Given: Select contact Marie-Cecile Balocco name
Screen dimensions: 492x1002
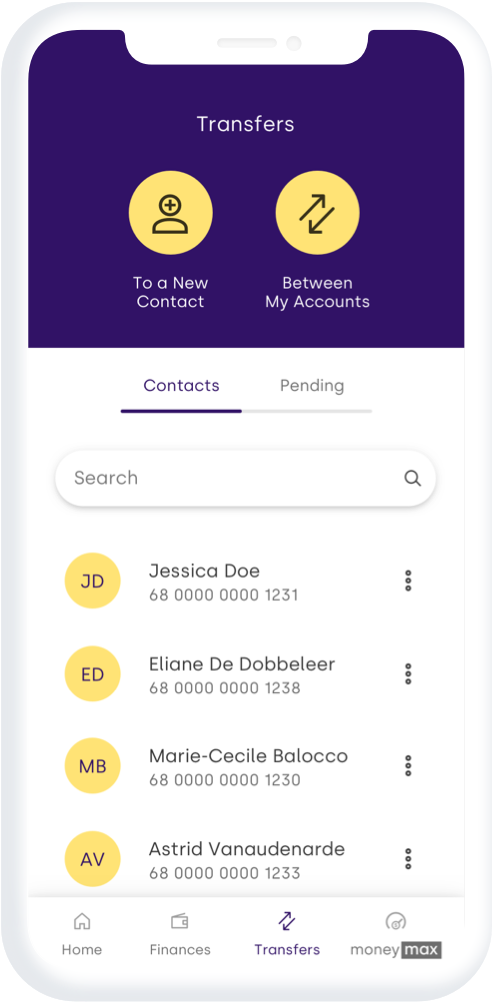Looking at the screenshot, I should [x=249, y=756].
